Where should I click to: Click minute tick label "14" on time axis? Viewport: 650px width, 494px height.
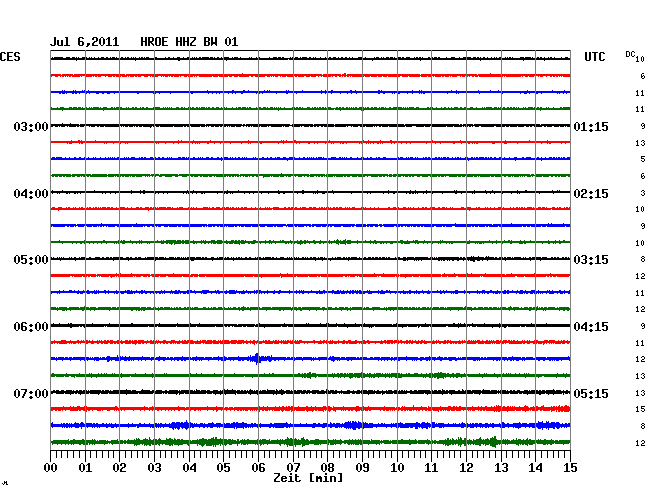point(535,467)
